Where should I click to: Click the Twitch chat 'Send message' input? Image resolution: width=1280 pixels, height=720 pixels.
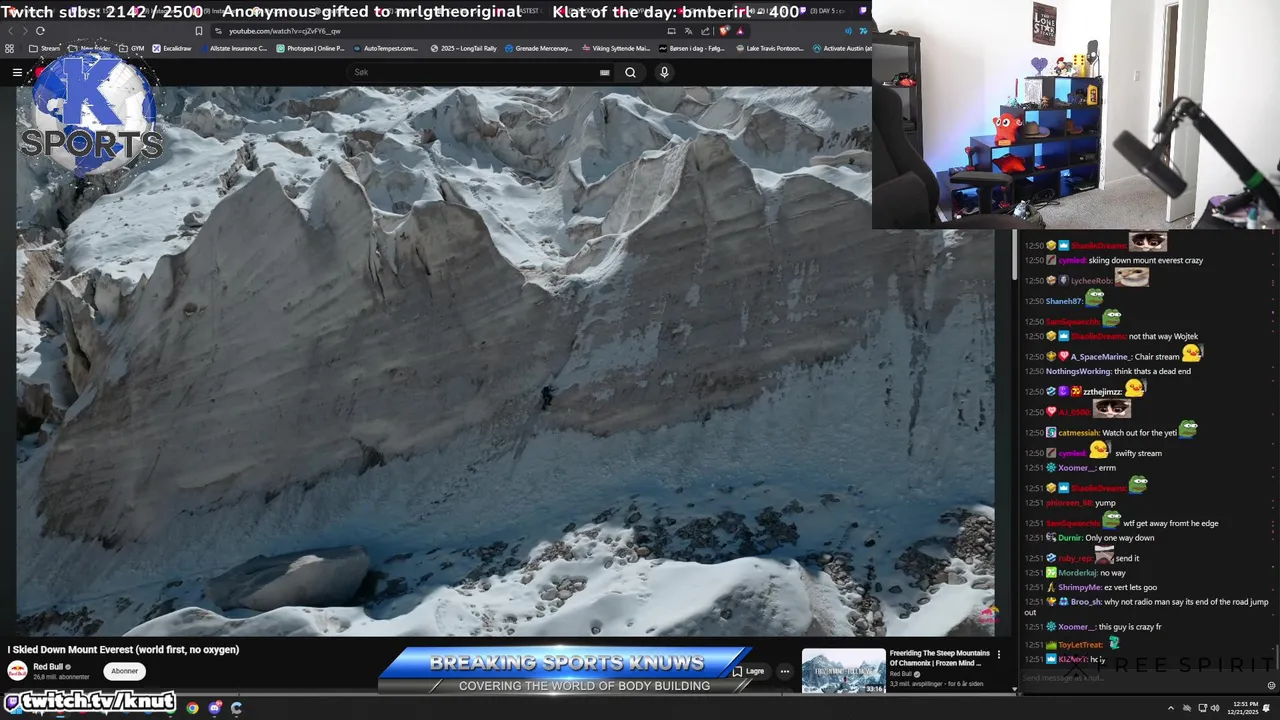(x=1140, y=678)
